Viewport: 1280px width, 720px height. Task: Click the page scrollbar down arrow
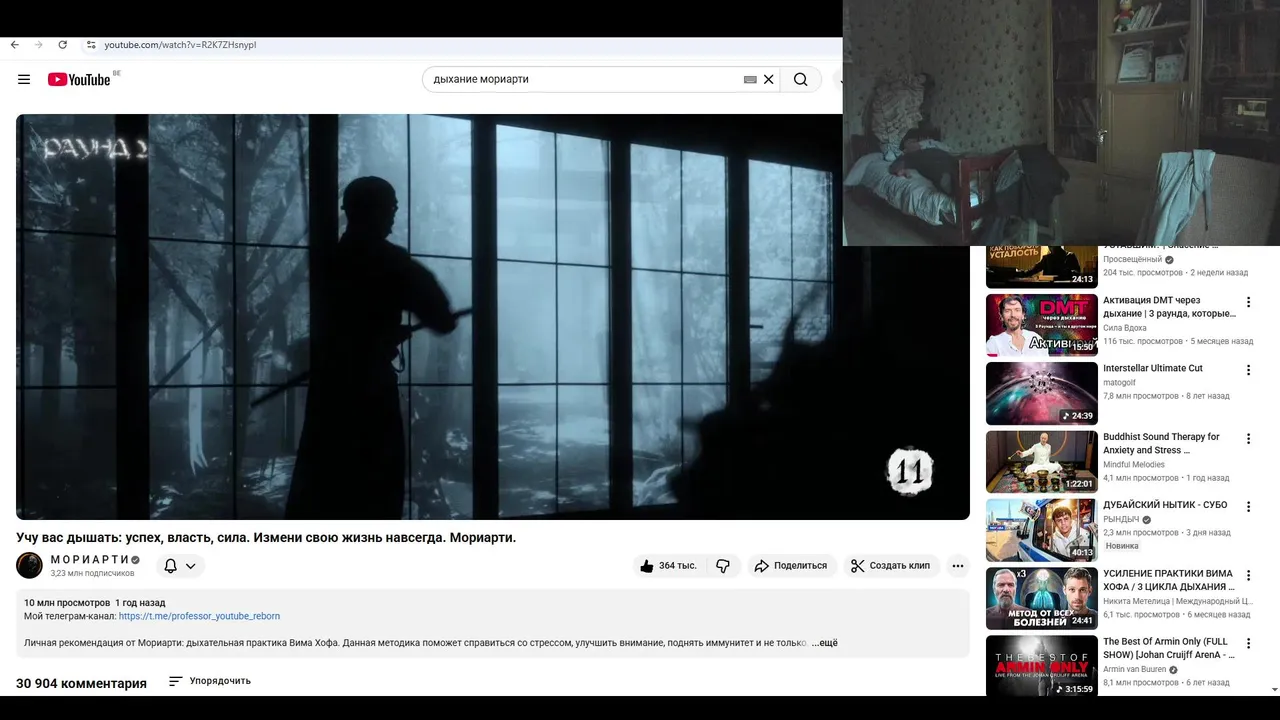coord(1275,689)
